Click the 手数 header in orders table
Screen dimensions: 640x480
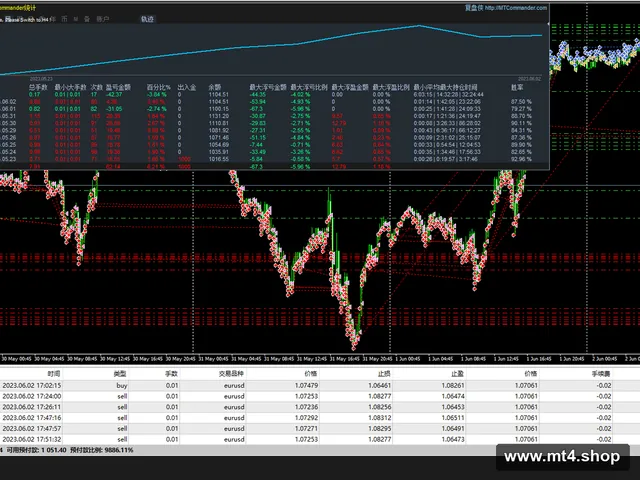pos(171,373)
